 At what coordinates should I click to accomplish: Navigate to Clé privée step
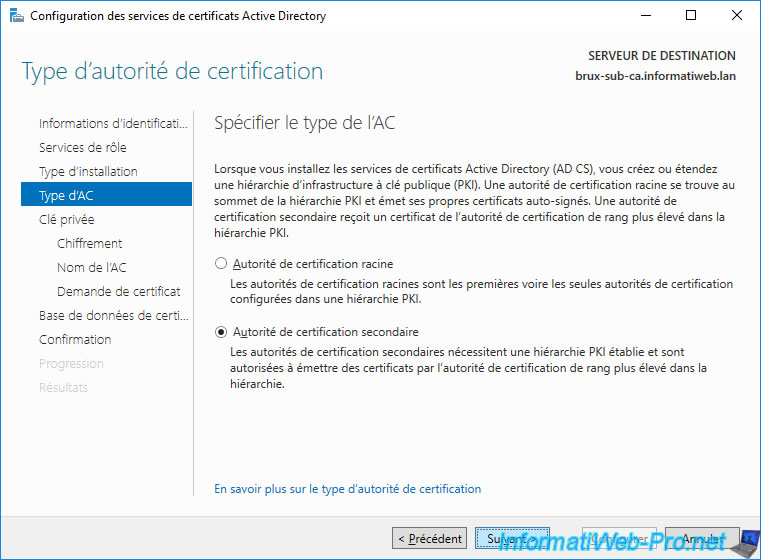click(66, 220)
